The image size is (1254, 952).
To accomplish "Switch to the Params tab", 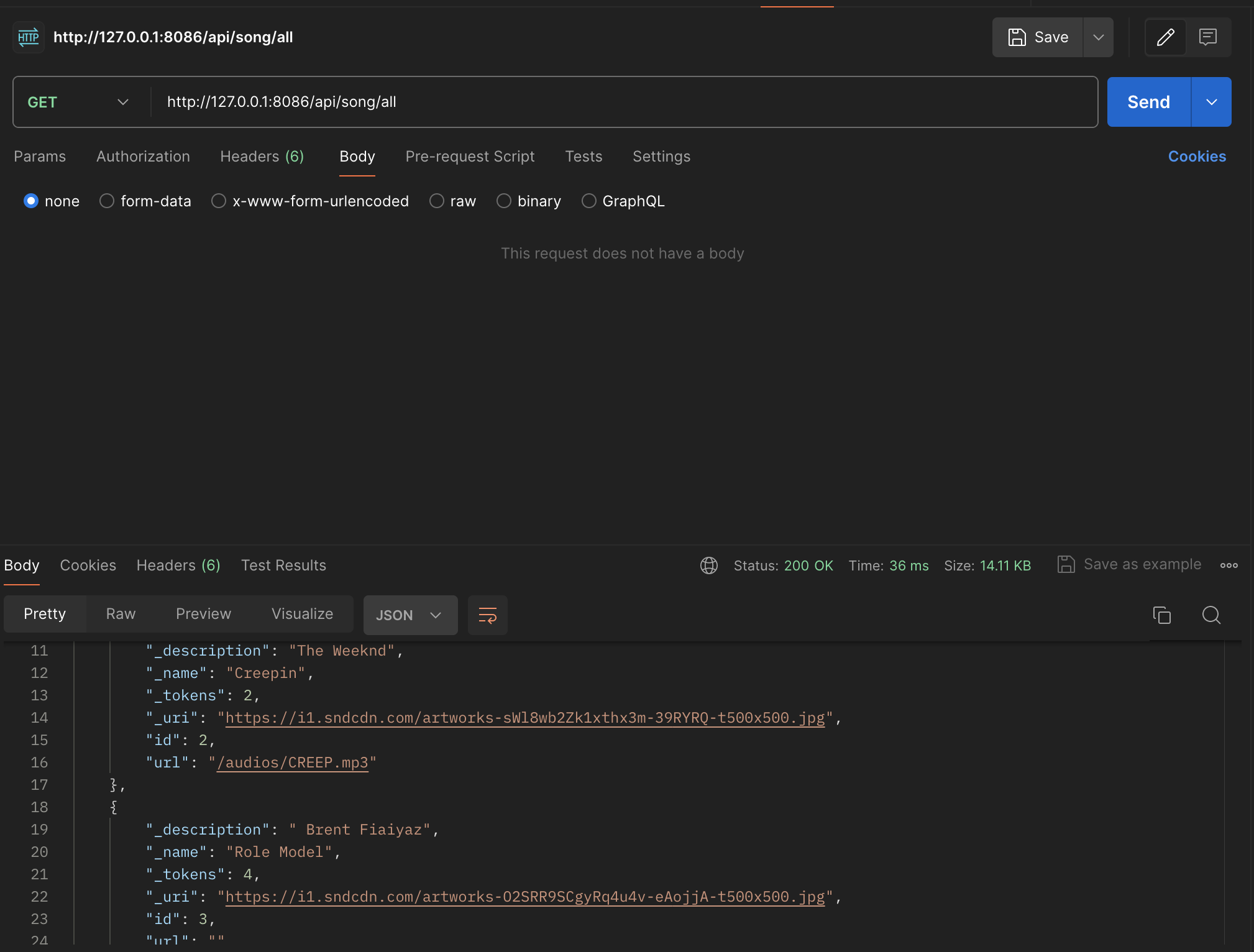I will 40,157.
